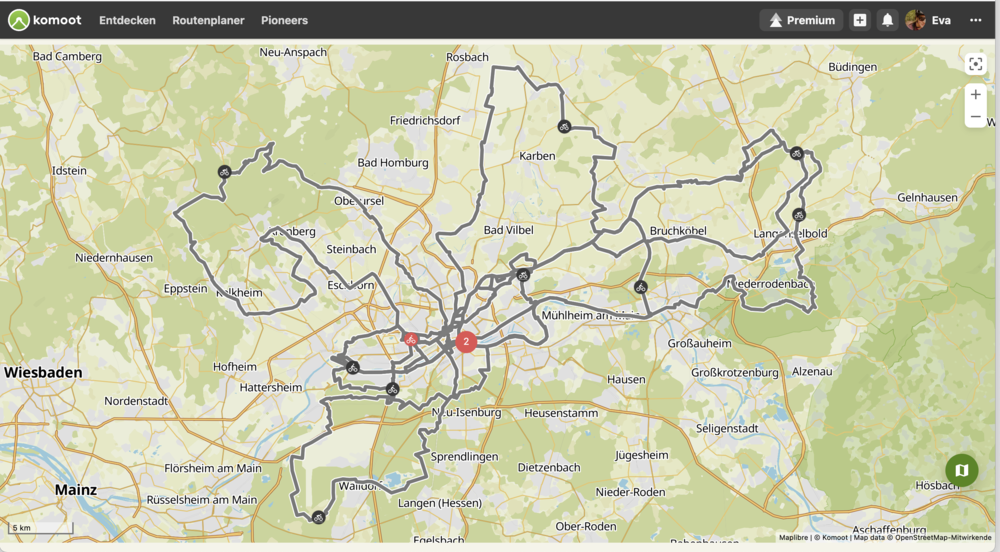Screen dimensions: 1000x552
Task: Click the plus icon to add a tour
Action: (x=860, y=20)
